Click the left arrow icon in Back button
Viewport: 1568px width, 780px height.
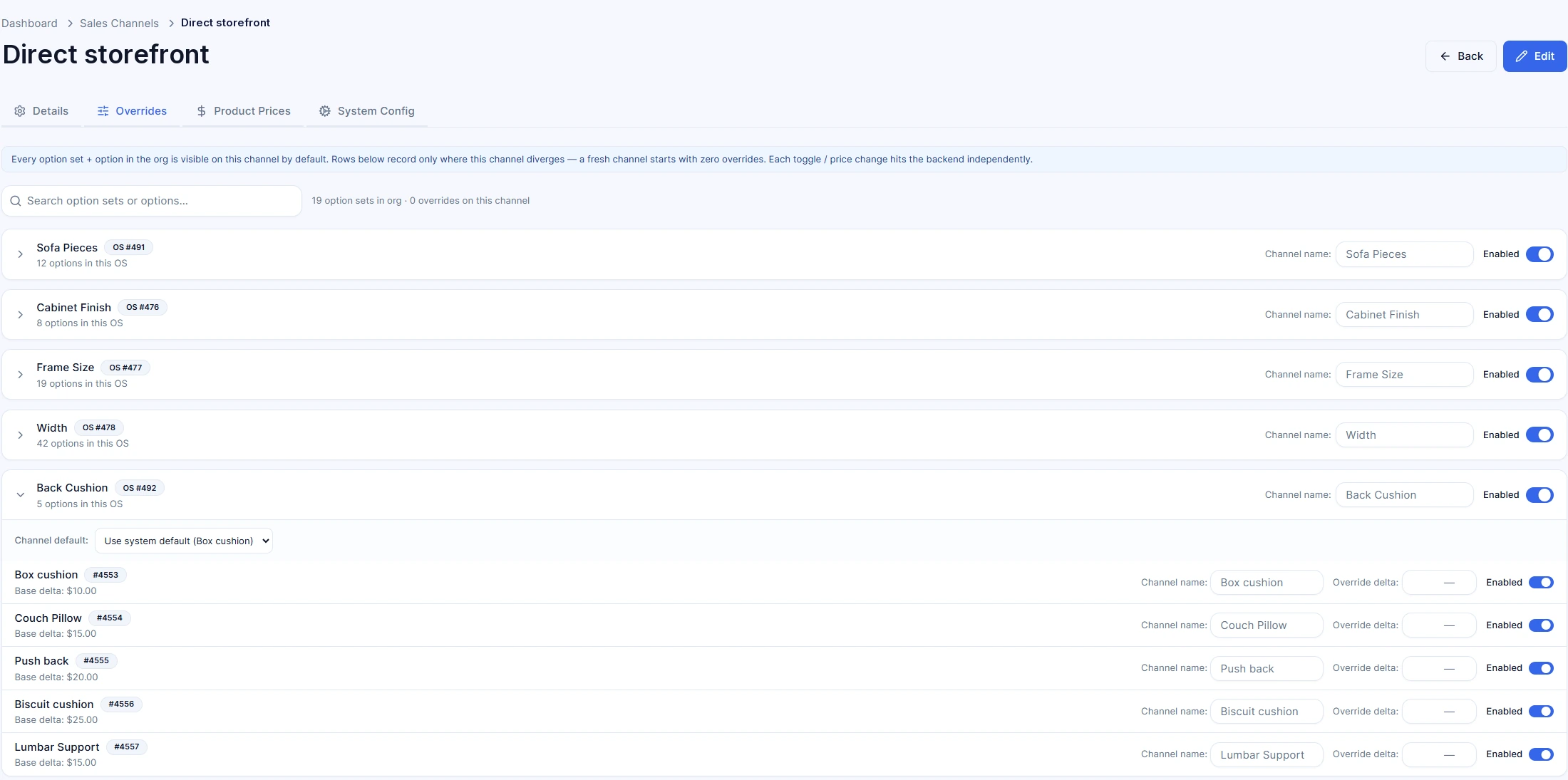tap(1445, 56)
